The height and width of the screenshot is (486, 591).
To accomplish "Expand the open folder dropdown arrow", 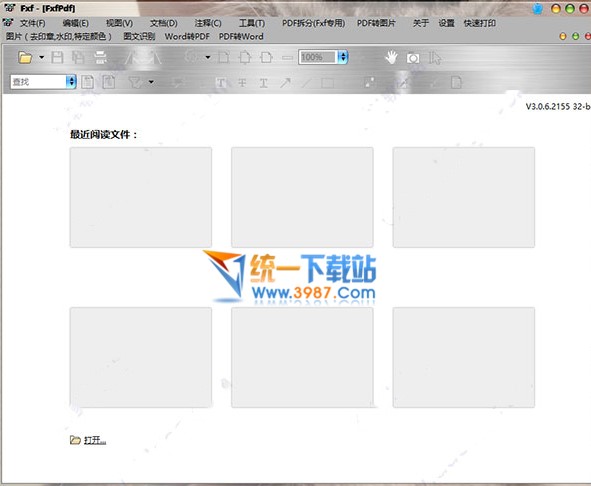I will [41, 58].
